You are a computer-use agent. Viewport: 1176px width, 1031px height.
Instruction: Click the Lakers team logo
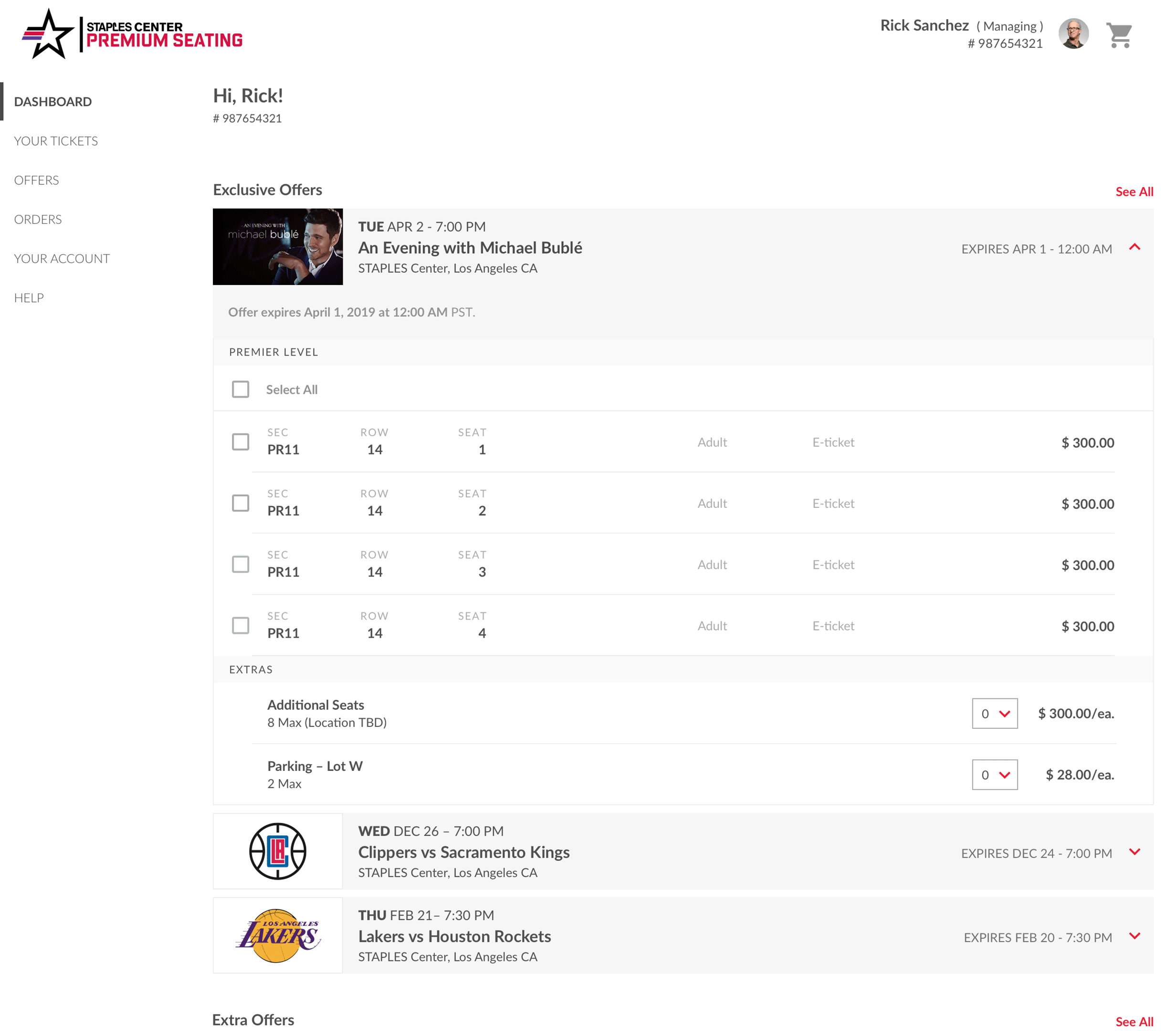click(x=277, y=935)
